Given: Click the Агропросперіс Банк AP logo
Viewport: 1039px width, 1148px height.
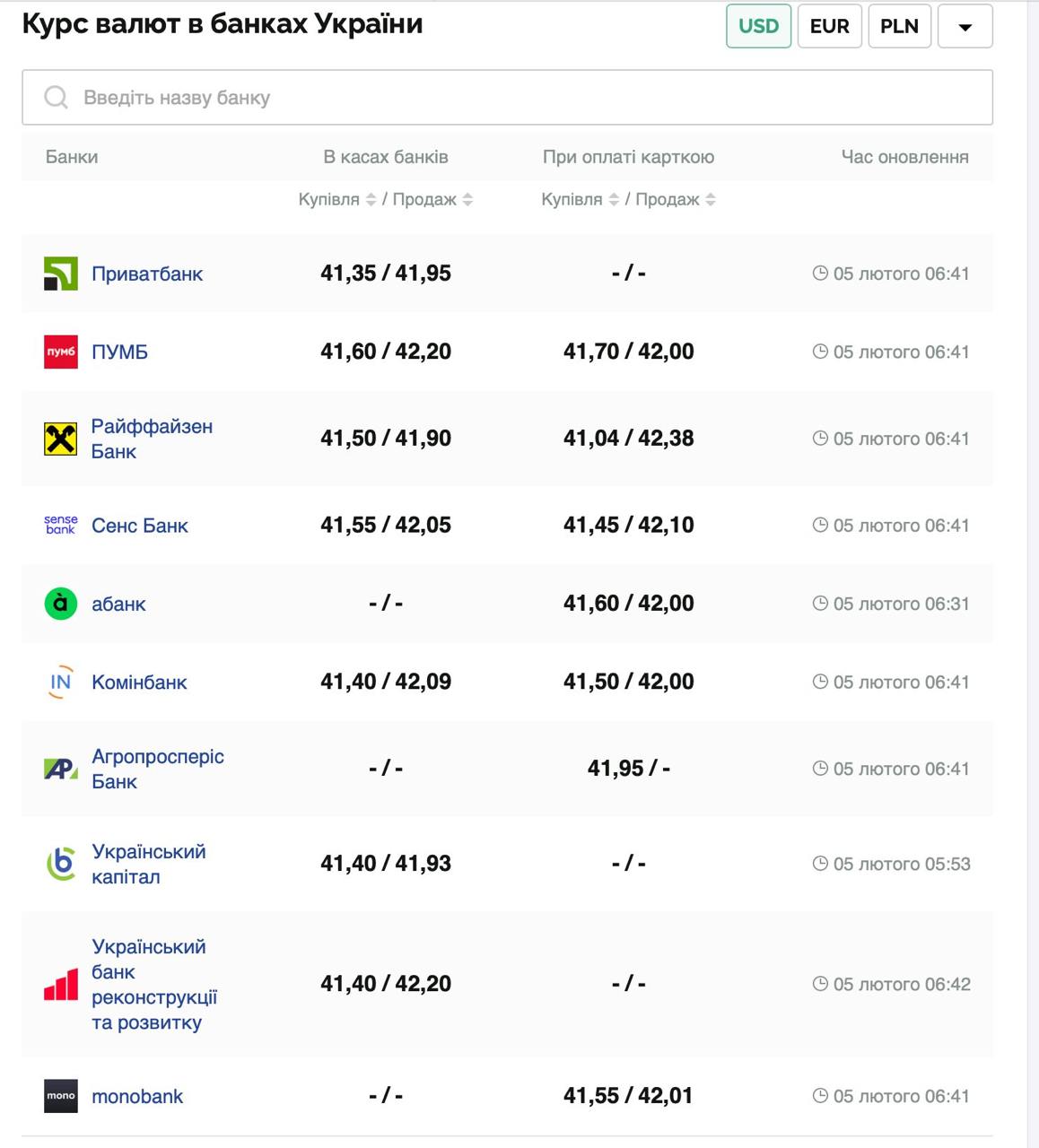Looking at the screenshot, I should point(61,769).
